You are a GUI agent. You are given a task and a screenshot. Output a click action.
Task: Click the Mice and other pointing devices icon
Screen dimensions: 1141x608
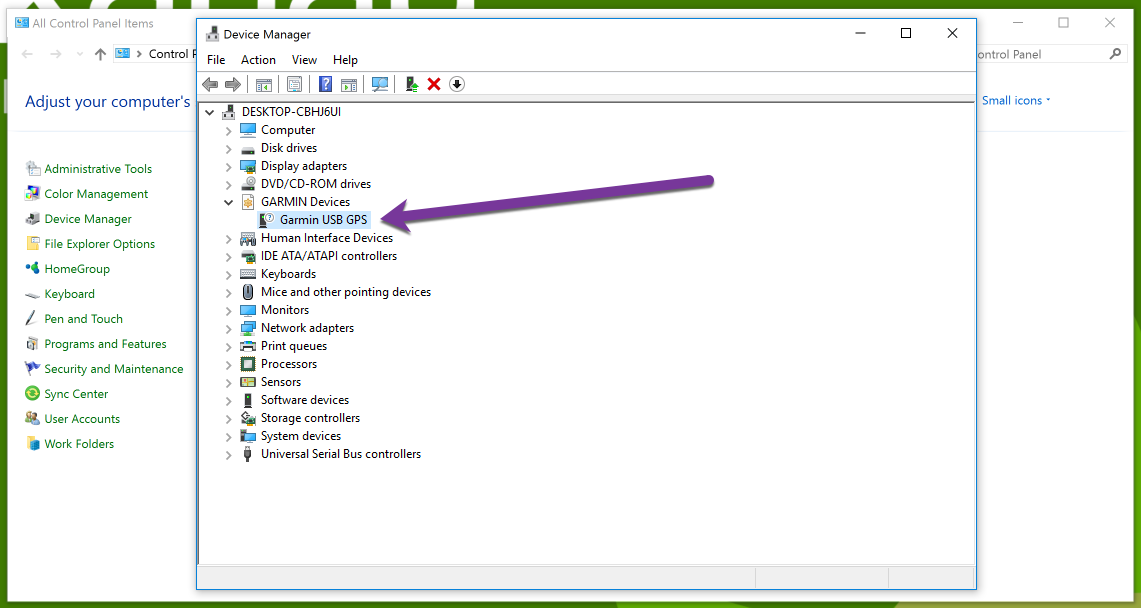pyautogui.click(x=248, y=292)
